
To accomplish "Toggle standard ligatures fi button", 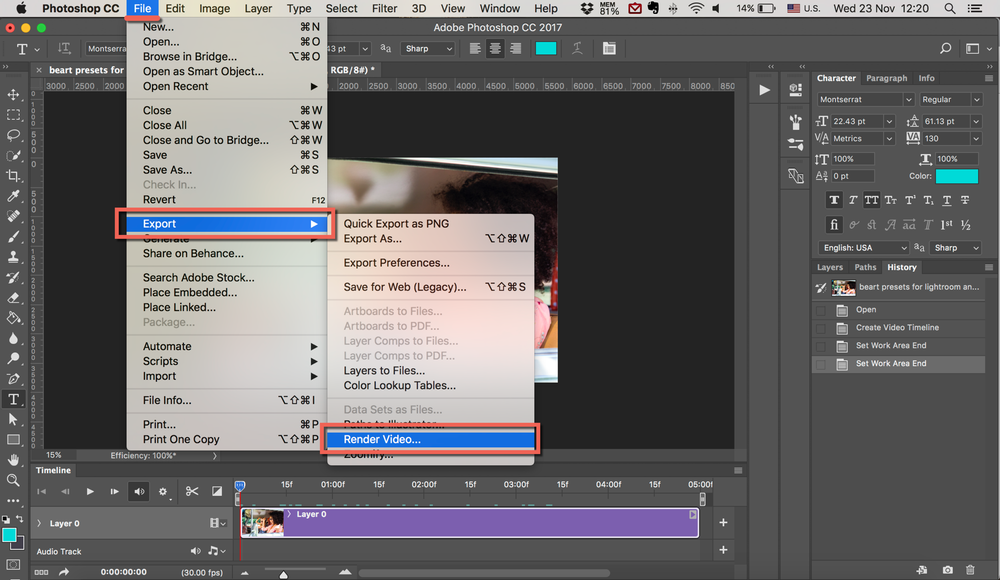I will 834,225.
